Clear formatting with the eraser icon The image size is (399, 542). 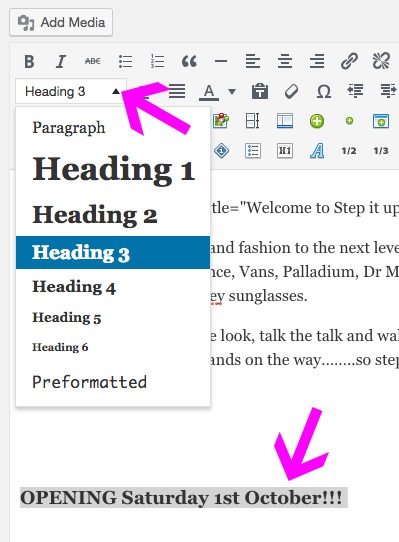(x=291, y=92)
